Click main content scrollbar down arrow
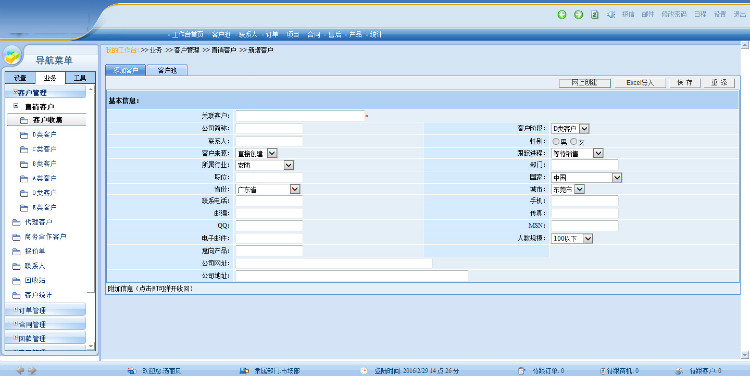The width and height of the screenshot is (750, 376). coord(744,354)
